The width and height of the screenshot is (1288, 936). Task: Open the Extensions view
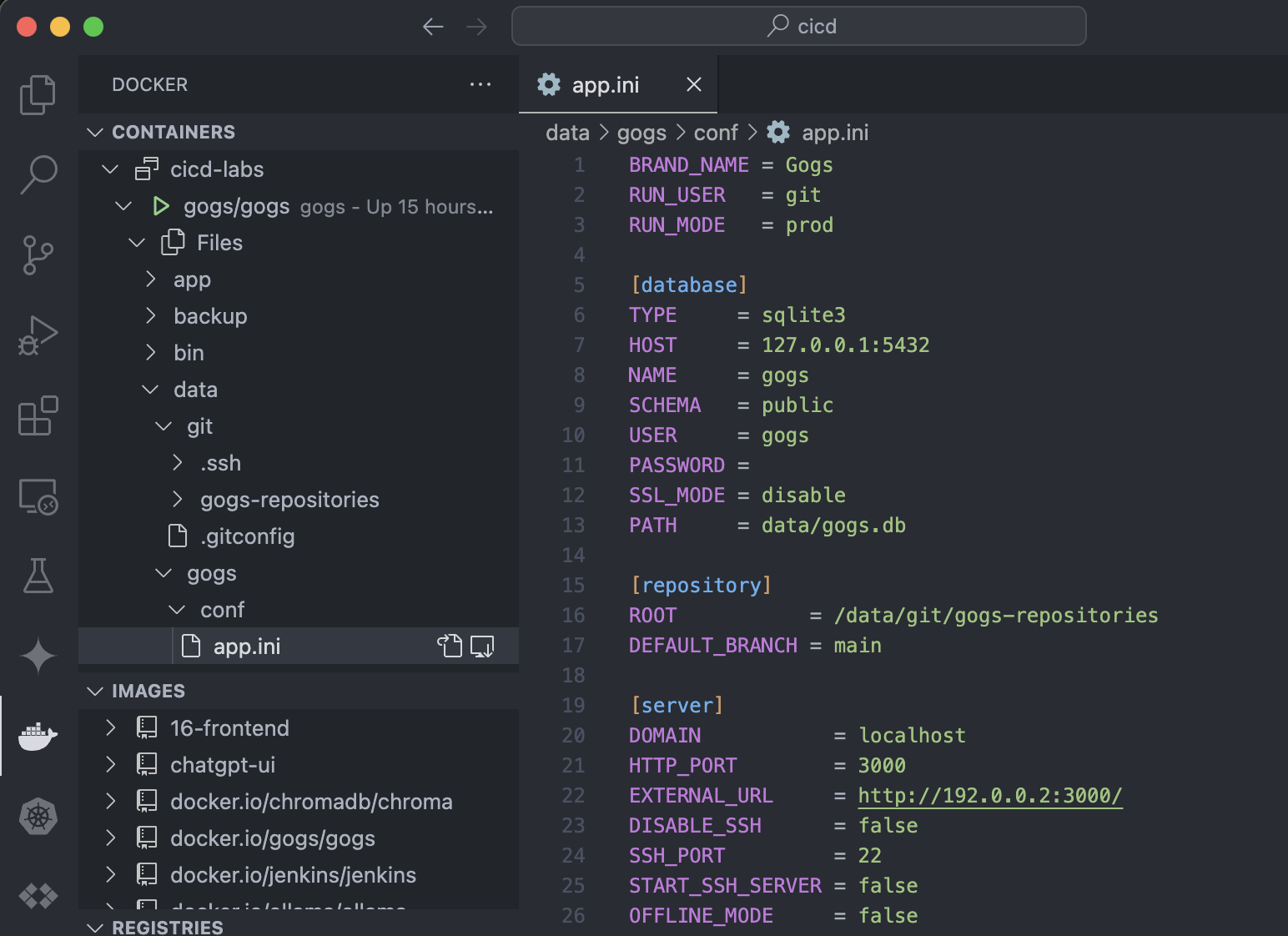coord(38,415)
